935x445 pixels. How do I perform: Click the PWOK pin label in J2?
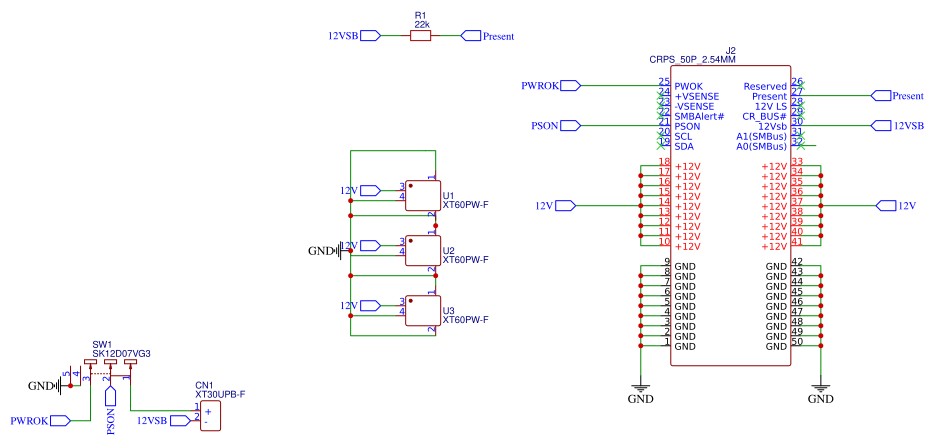689,86
